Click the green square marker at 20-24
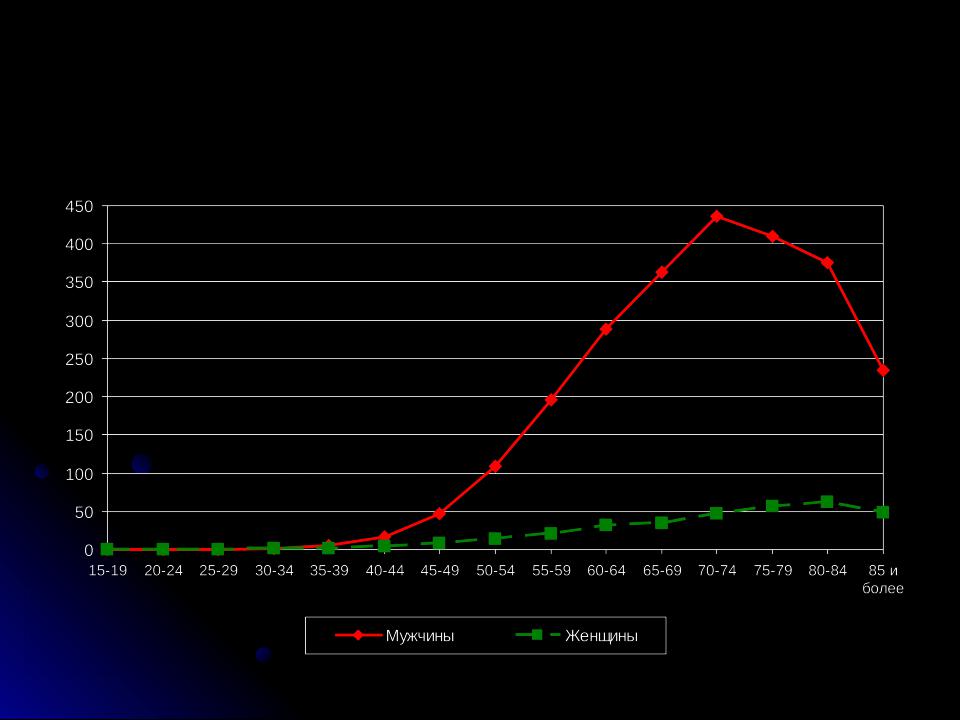Image resolution: width=960 pixels, height=720 pixels. 163,549
